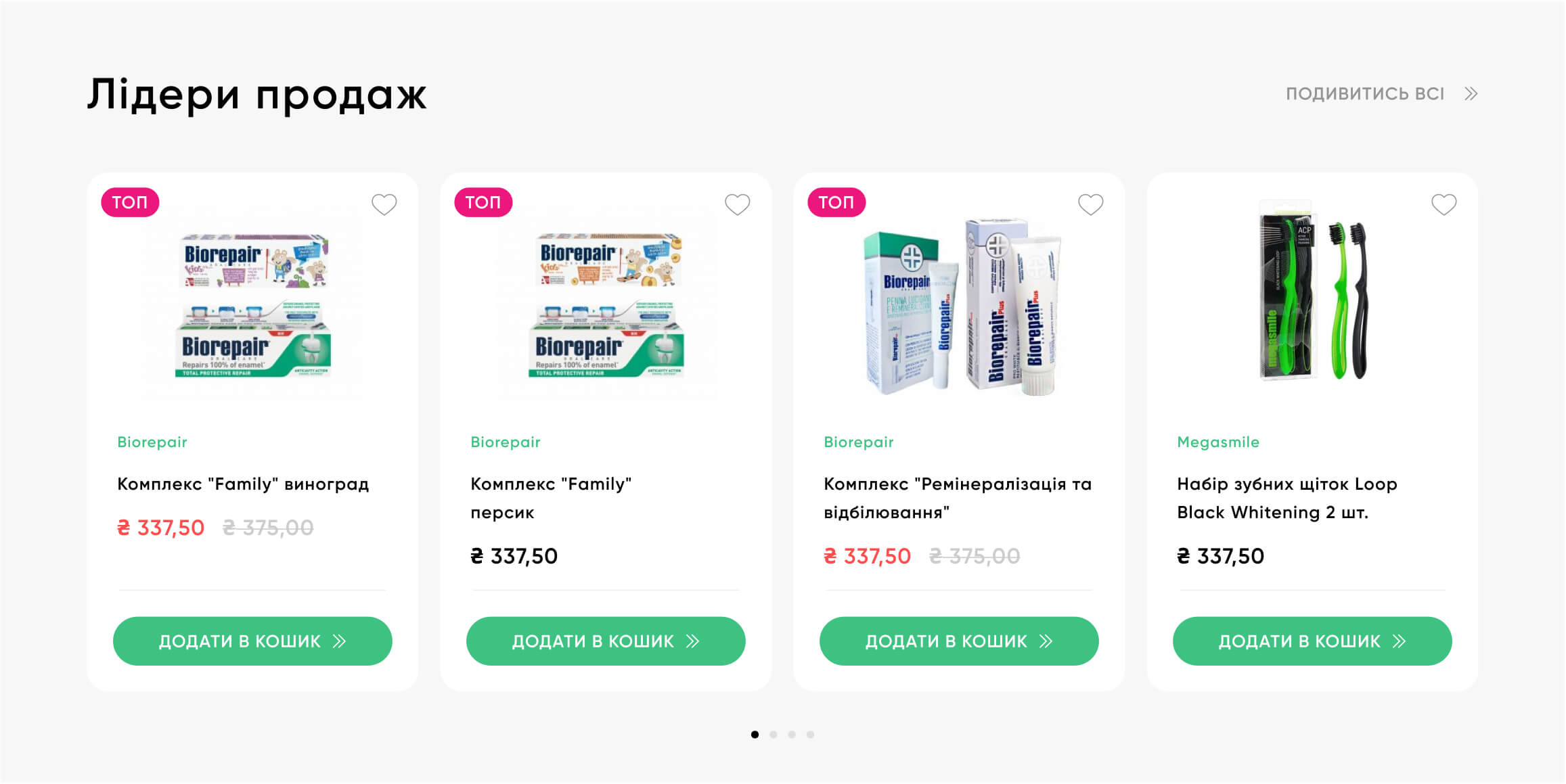Open Megasmile toothbrush product image
This screenshot has height=784, width=1566.
(x=1312, y=291)
